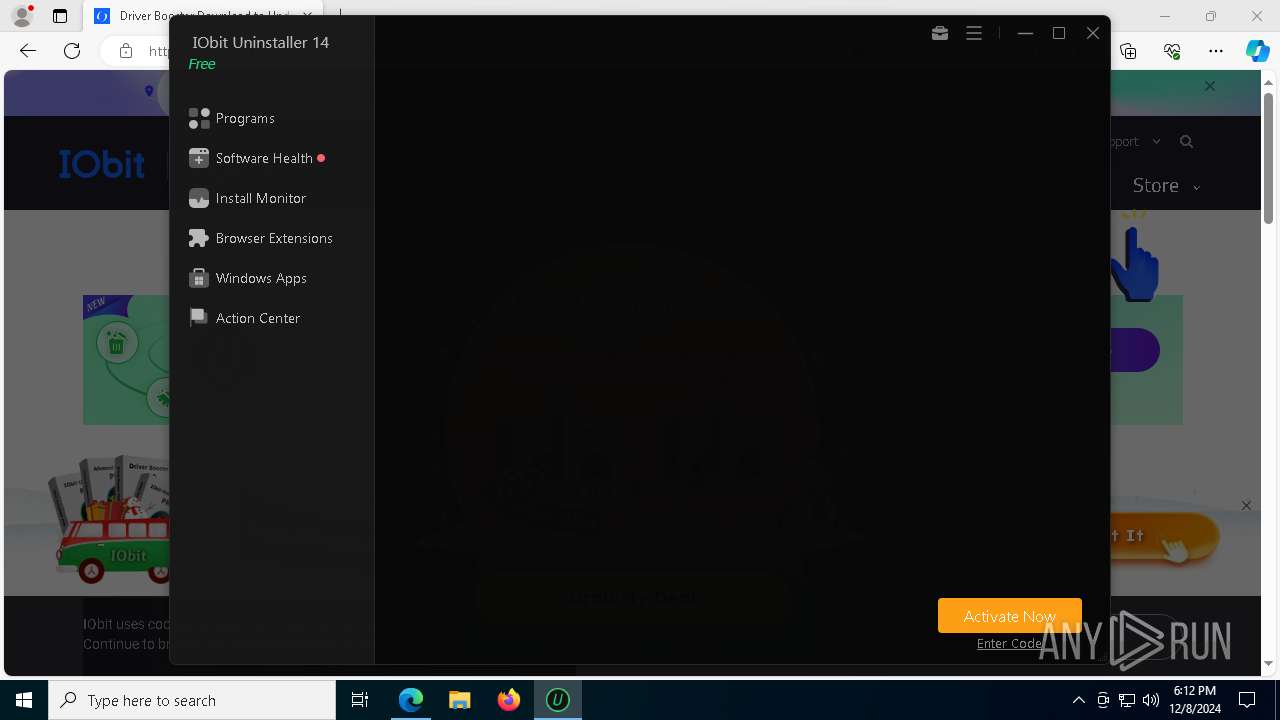Click the taskbar search box
The image size is (1280, 720).
(192, 700)
